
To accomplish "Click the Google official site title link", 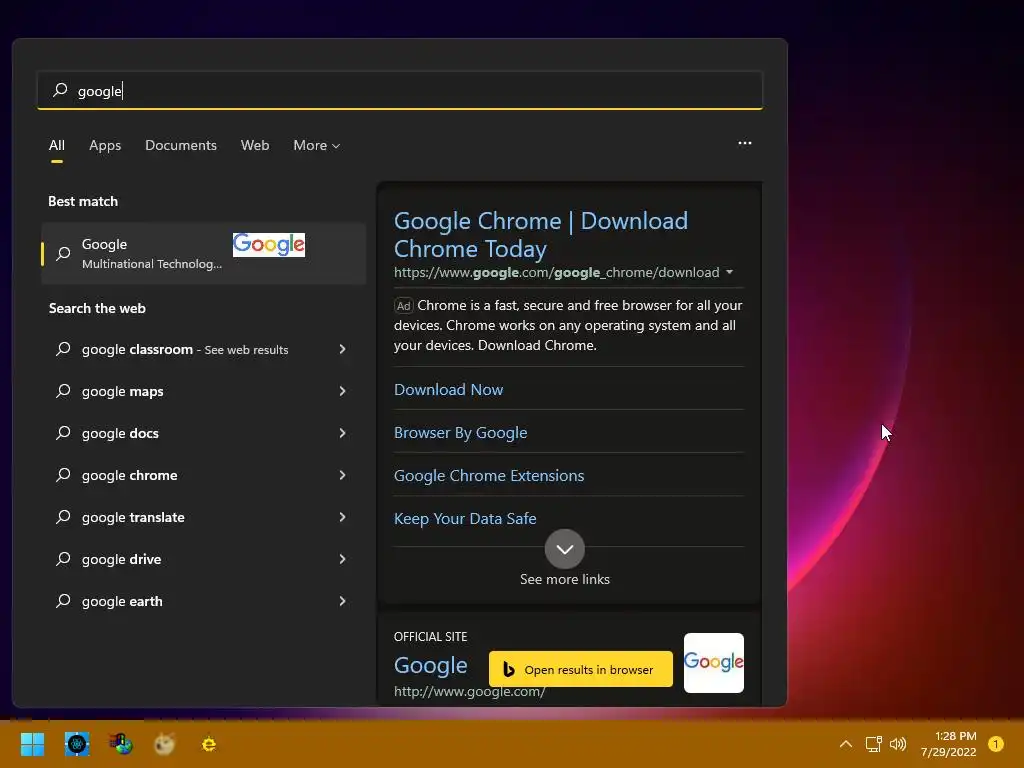I will (430, 665).
